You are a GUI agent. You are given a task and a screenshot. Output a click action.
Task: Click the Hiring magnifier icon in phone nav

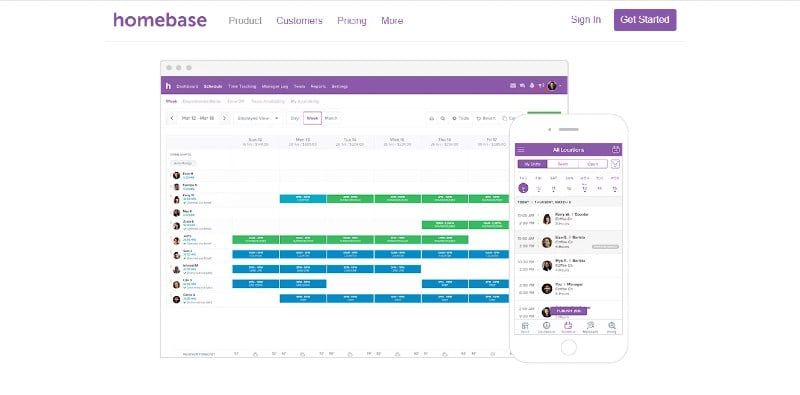(612, 327)
